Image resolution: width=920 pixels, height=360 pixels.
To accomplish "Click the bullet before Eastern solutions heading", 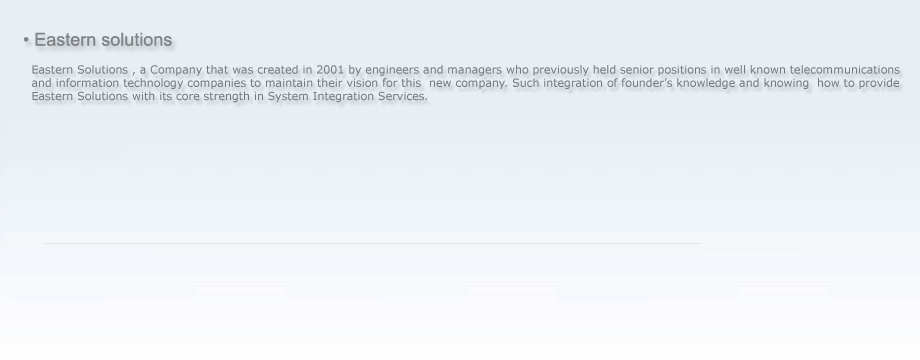I will [26, 40].
